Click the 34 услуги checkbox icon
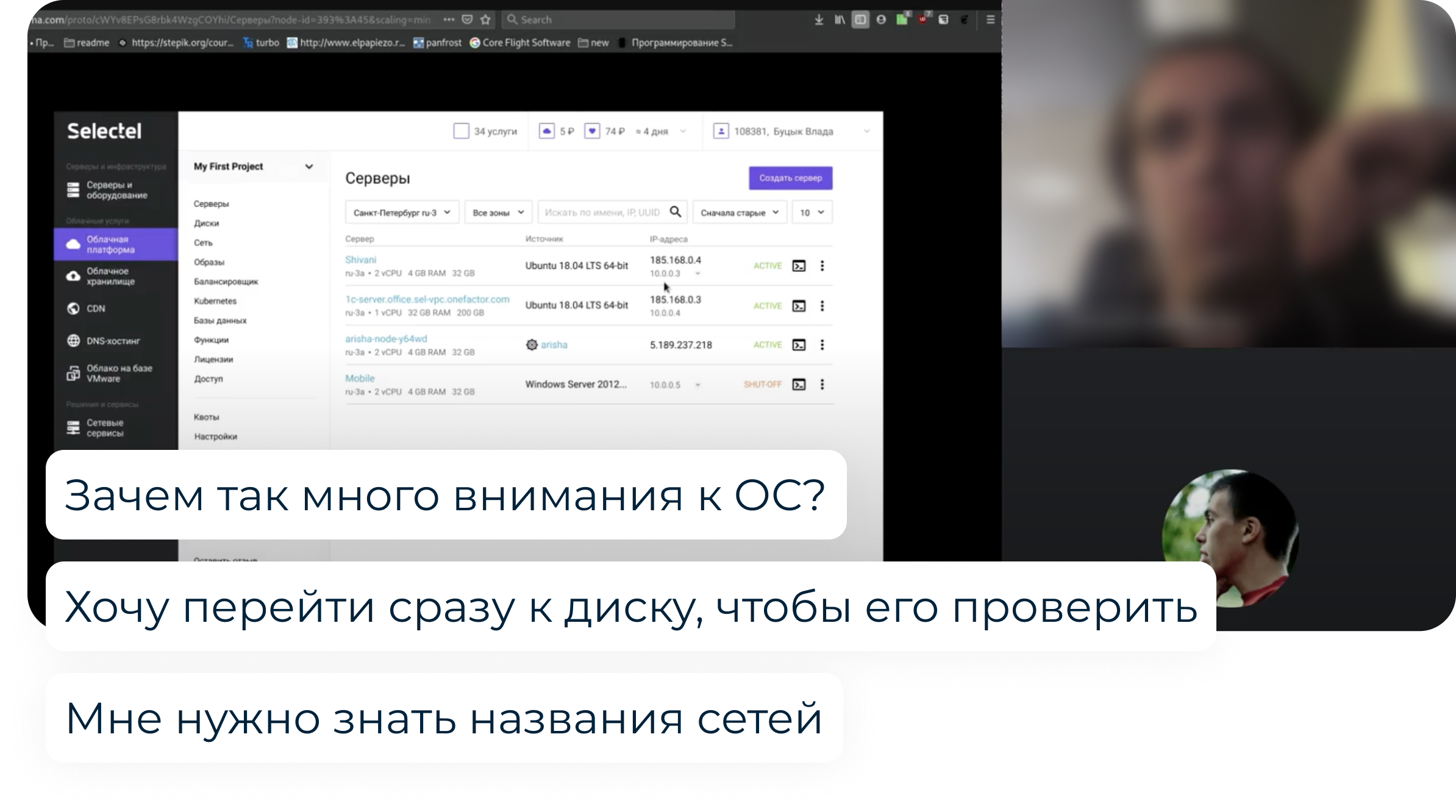The width and height of the screenshot is (1456, 812). point(462,131)
